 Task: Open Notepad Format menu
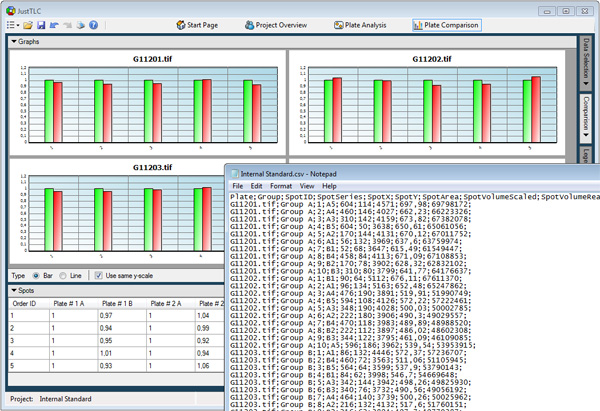tap(281, 186)
